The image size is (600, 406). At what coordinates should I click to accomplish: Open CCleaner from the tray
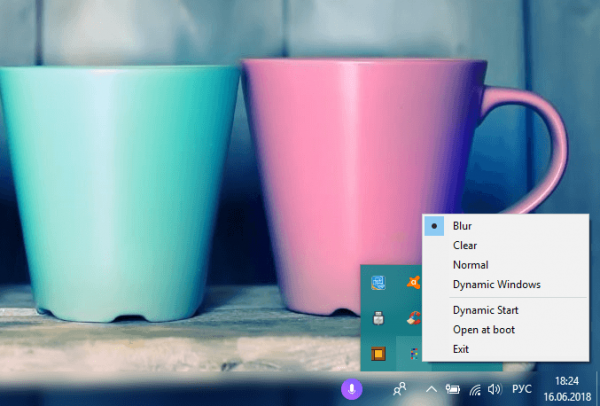(x=414, y=318)
